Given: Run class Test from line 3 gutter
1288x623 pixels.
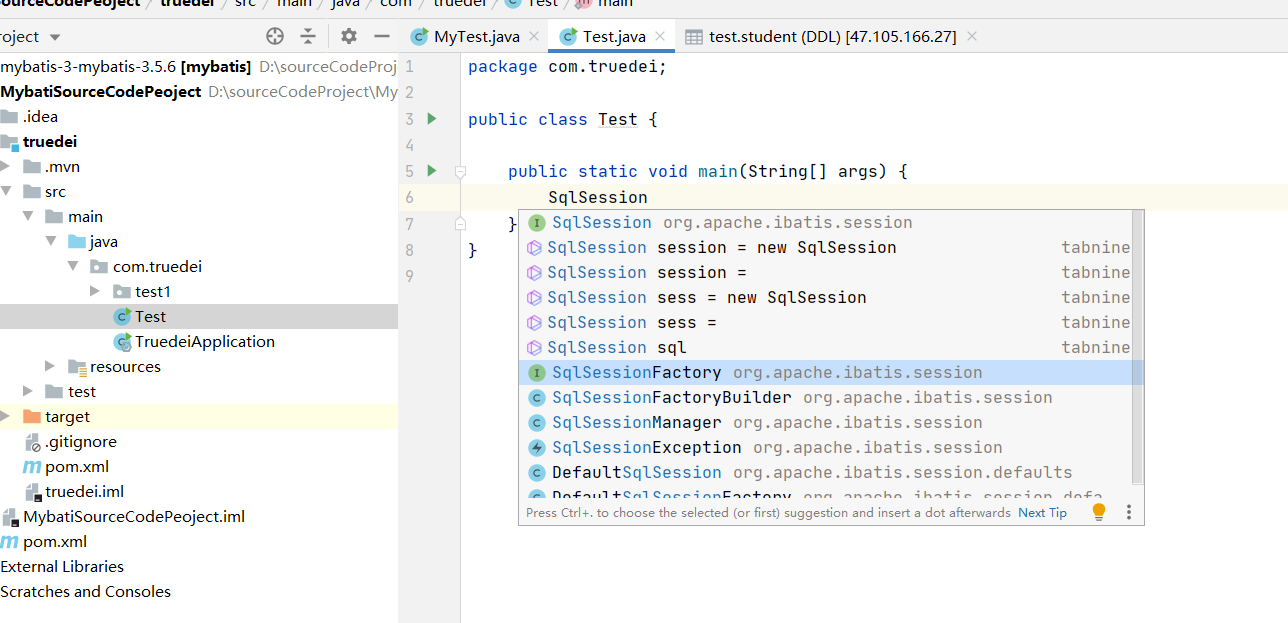Looking at the screenshot, I should click(432, 119).
